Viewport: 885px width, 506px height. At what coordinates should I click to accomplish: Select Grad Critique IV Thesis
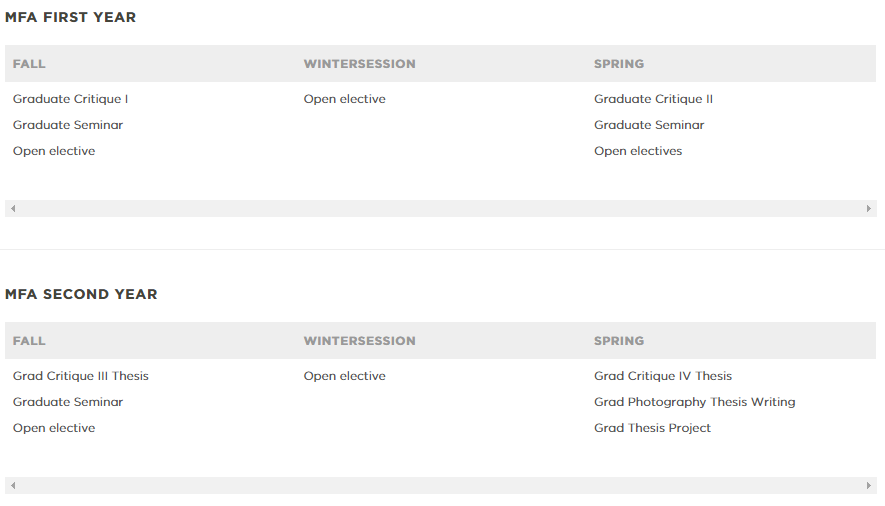pos(663,376)
